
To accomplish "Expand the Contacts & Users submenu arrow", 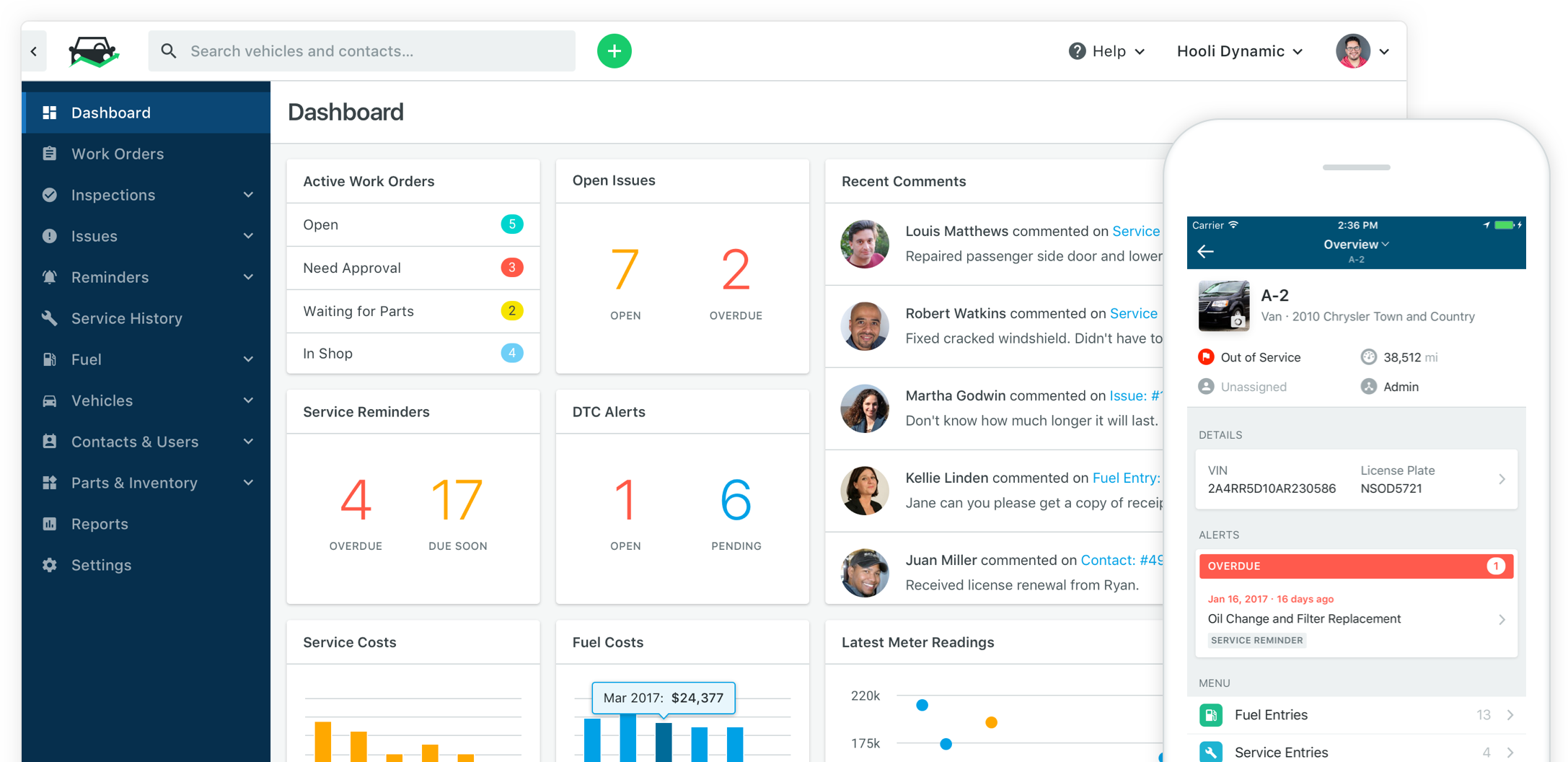I will point(249,442).
